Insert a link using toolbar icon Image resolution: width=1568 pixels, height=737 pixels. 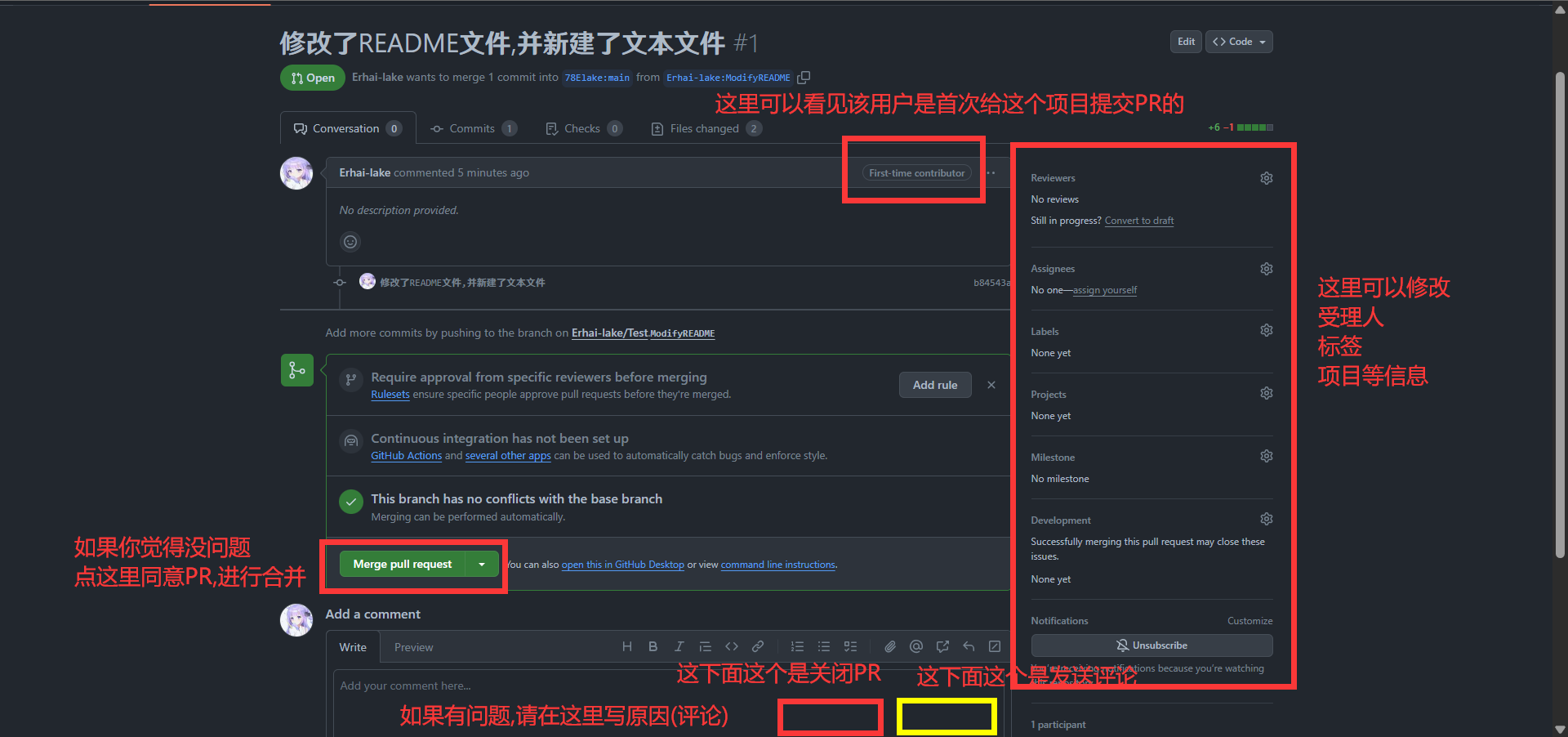(x=758, y=646)
